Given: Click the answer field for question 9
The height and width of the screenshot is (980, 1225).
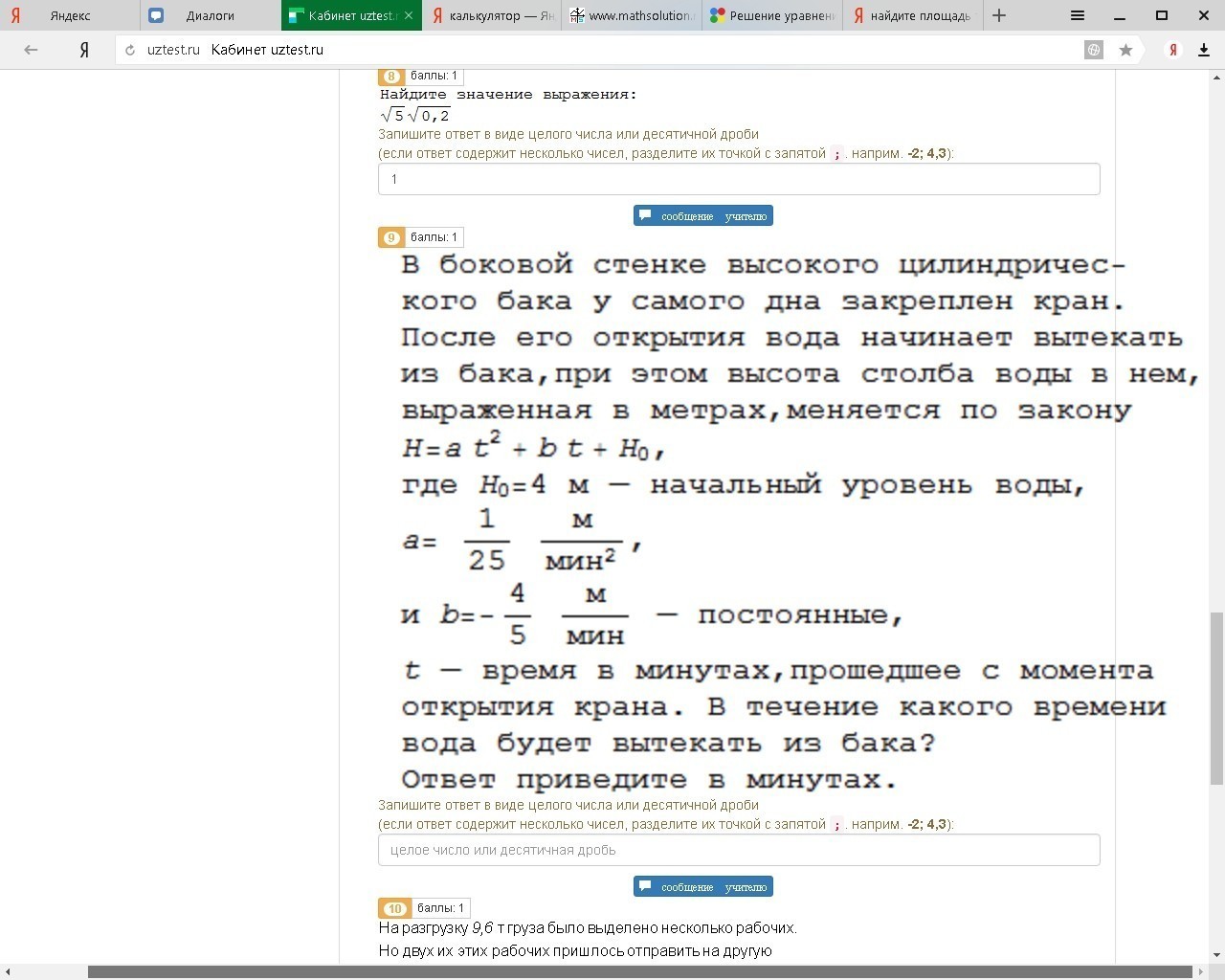Looking at the screenshot, I should pos(739,850).
